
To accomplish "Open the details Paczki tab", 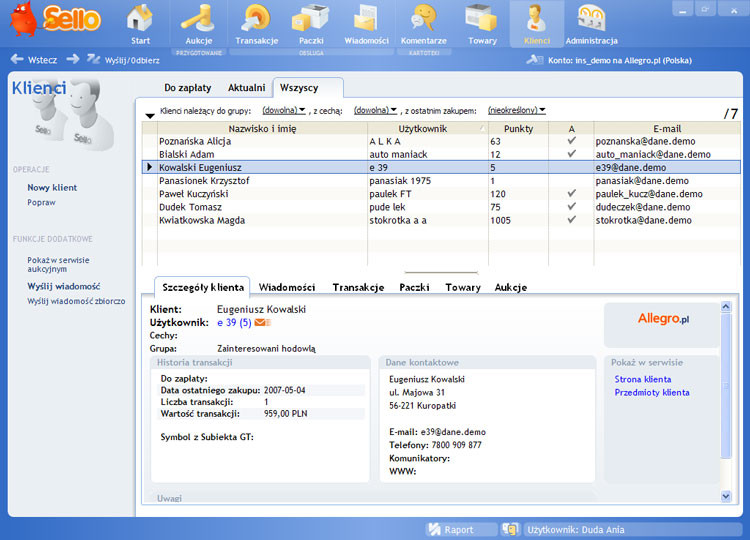I will coord(414,287).
